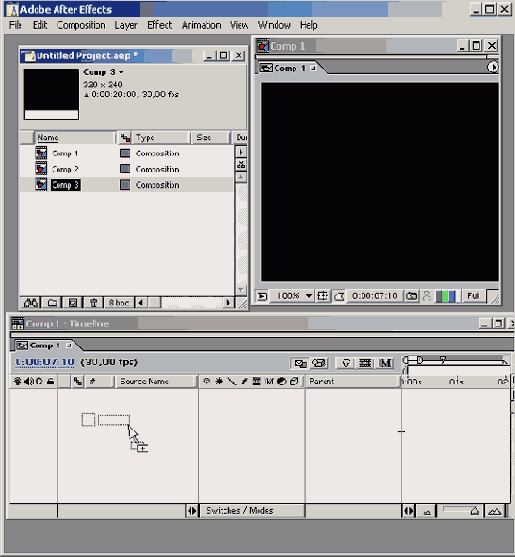Open the Window menu
The width and height of the screenshot is (515, 557).
[x=274, y=25]
